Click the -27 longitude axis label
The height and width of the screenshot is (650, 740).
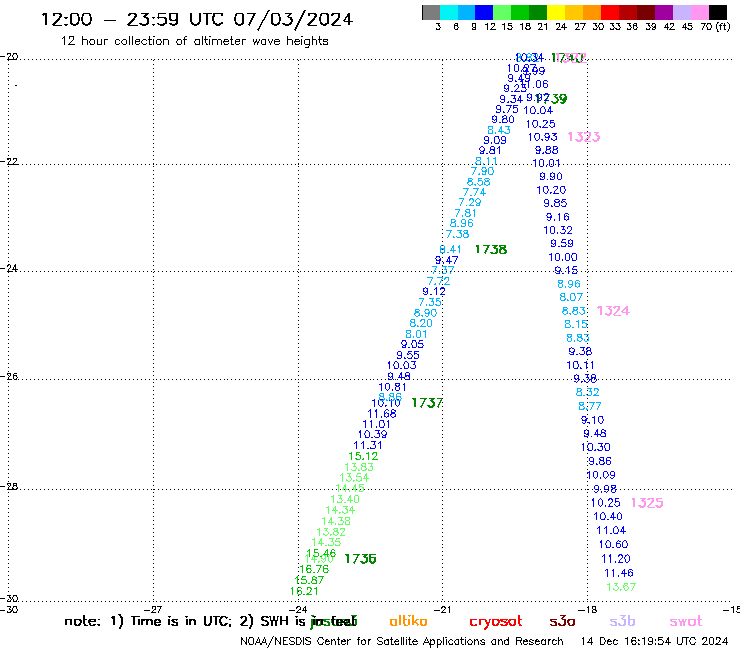(x=154, y=609)
